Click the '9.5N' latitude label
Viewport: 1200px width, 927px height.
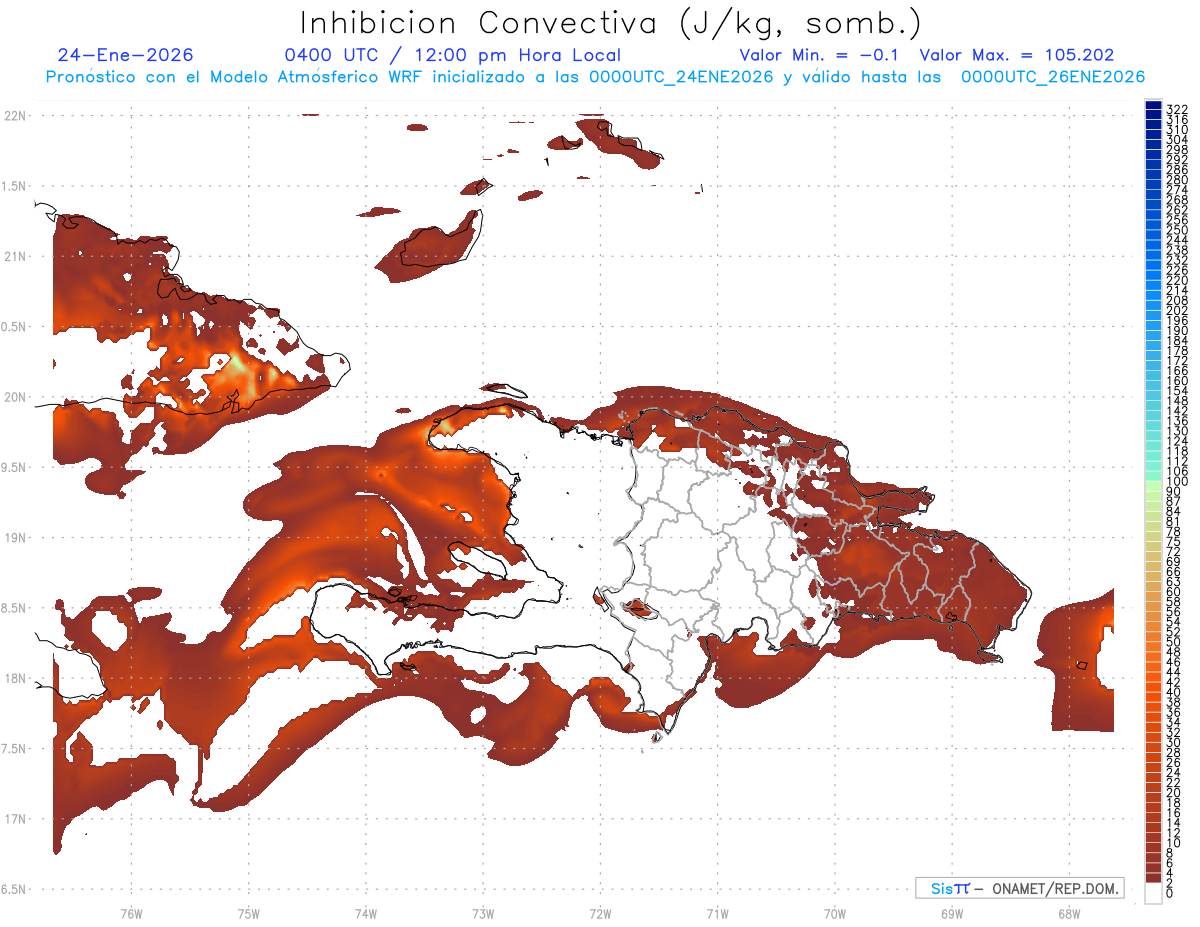(15, 468)
